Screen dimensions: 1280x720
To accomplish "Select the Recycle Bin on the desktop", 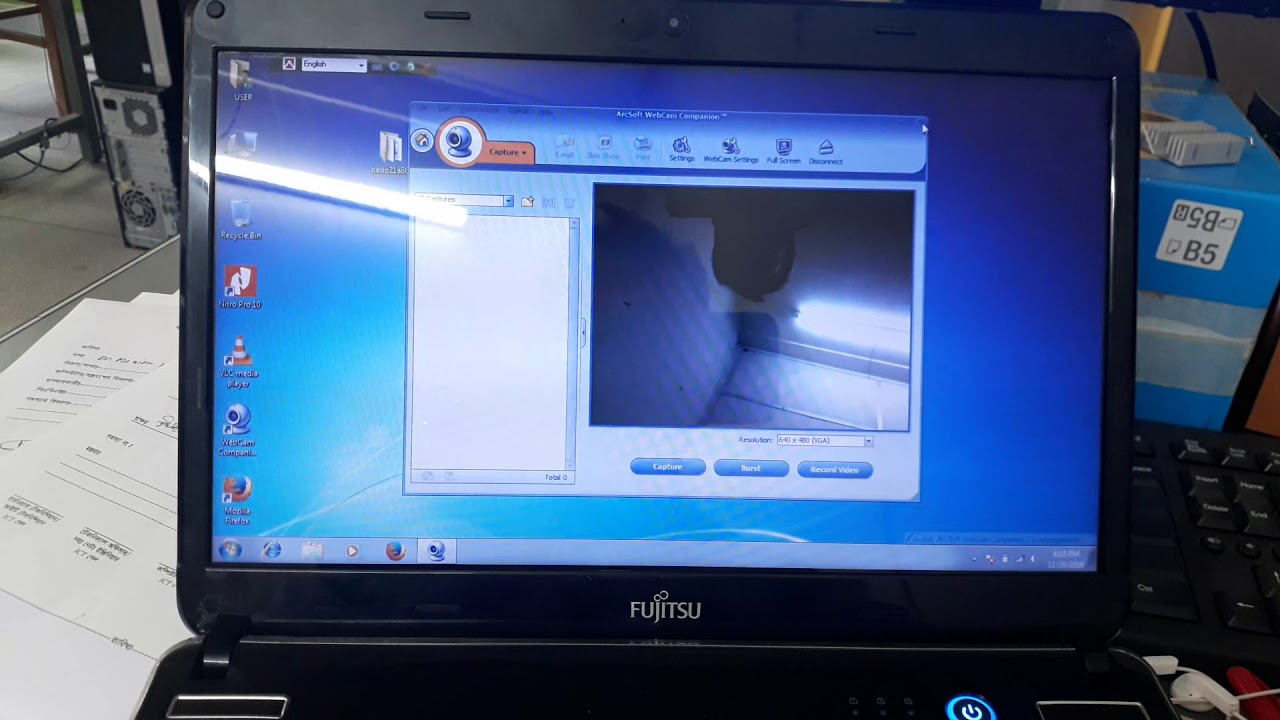I will 241,218.
